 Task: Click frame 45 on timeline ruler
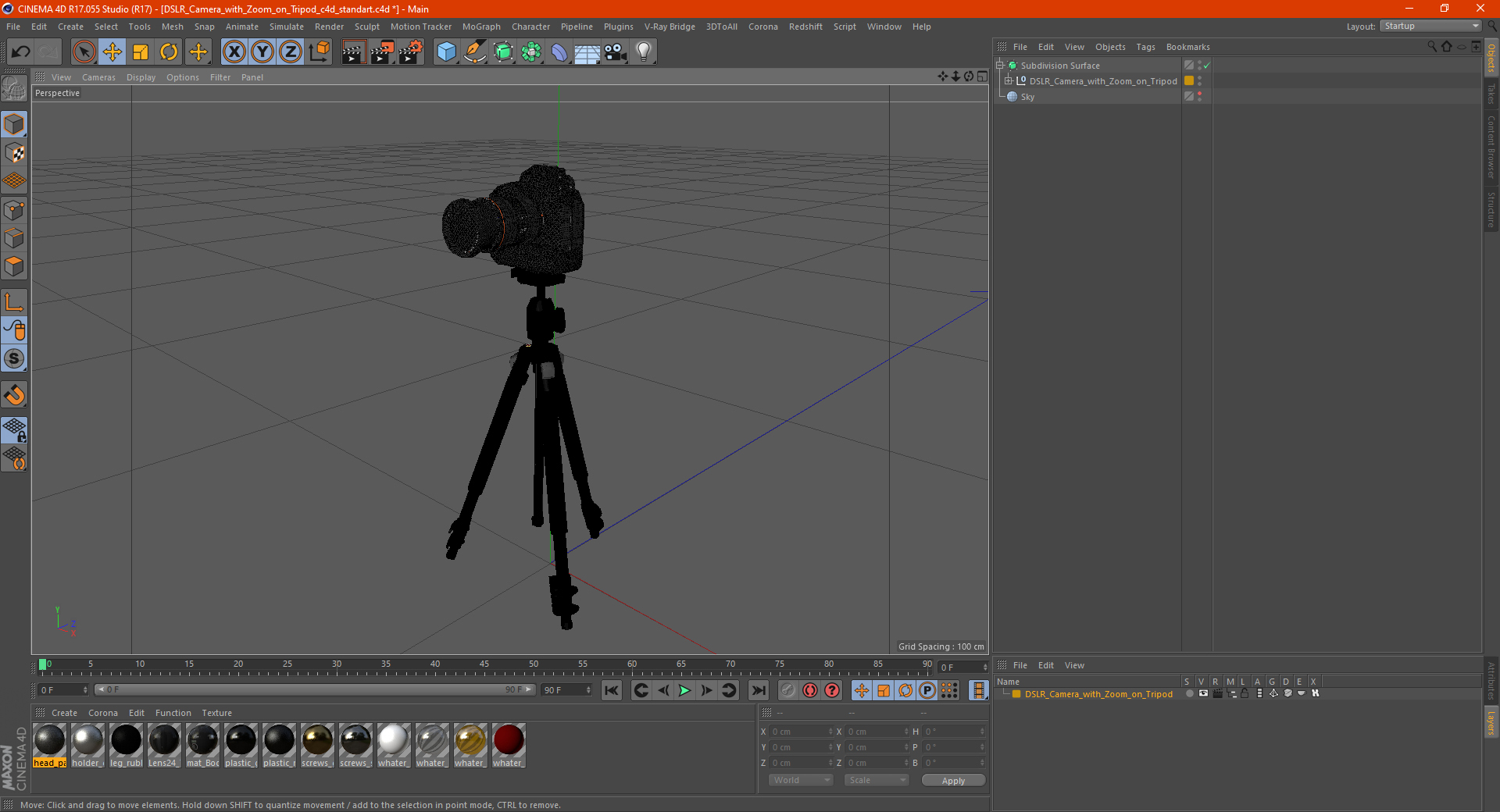click(x=484, y=666)
